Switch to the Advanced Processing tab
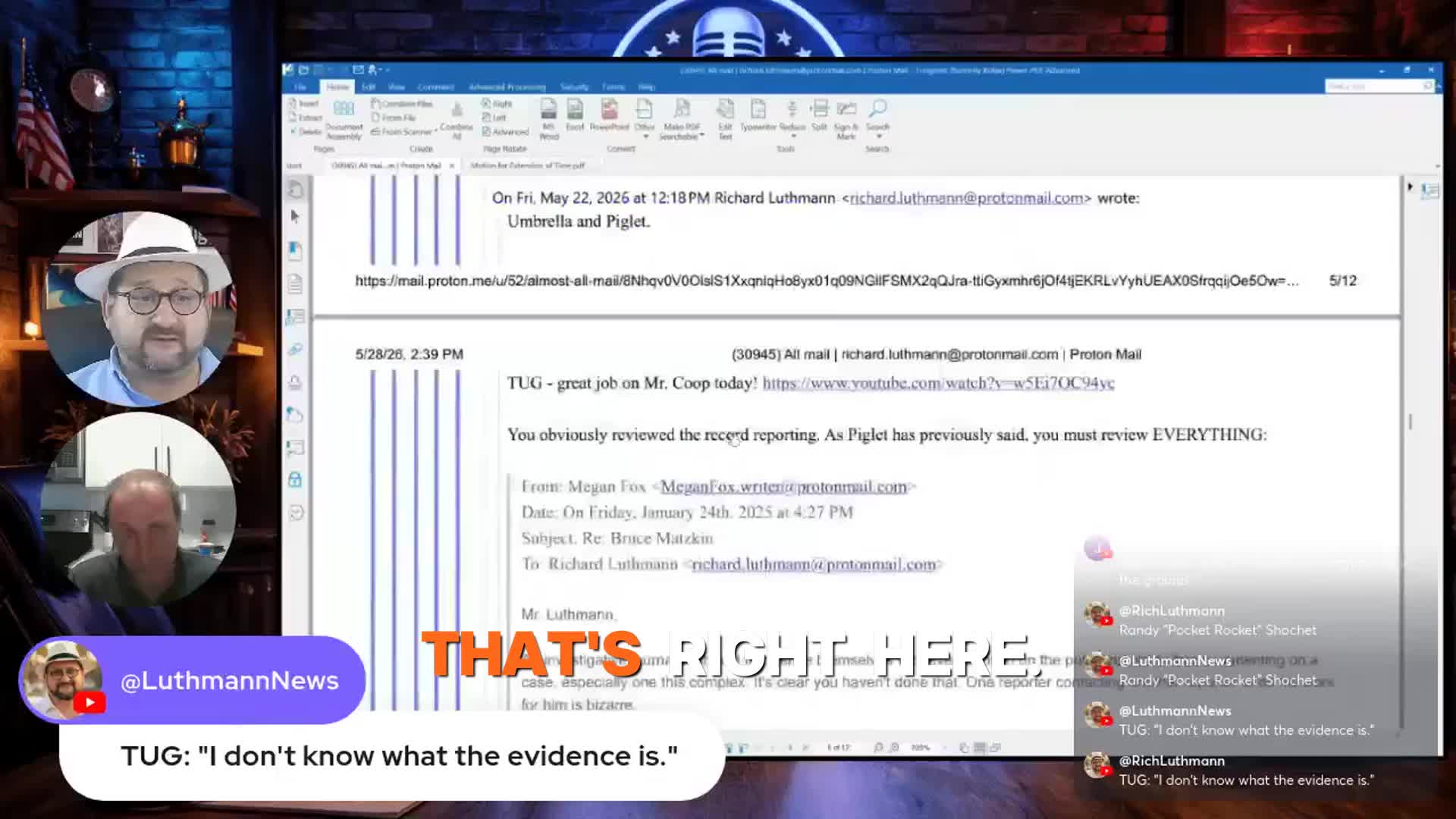Screen dimensions: 1456x819 click(x=507, y=87)
